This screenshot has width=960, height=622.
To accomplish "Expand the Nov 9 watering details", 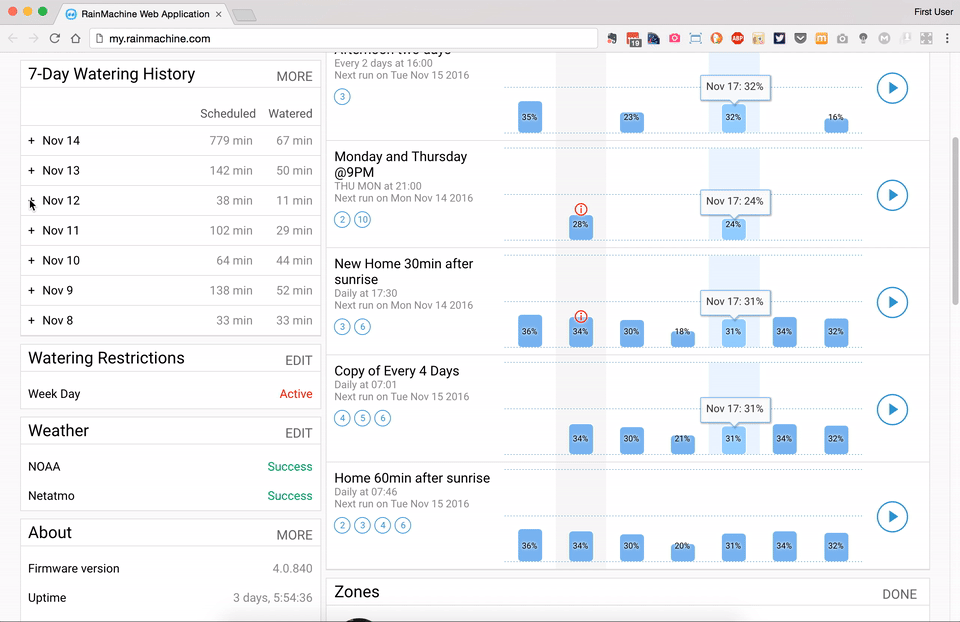I will tap(32, 291).
